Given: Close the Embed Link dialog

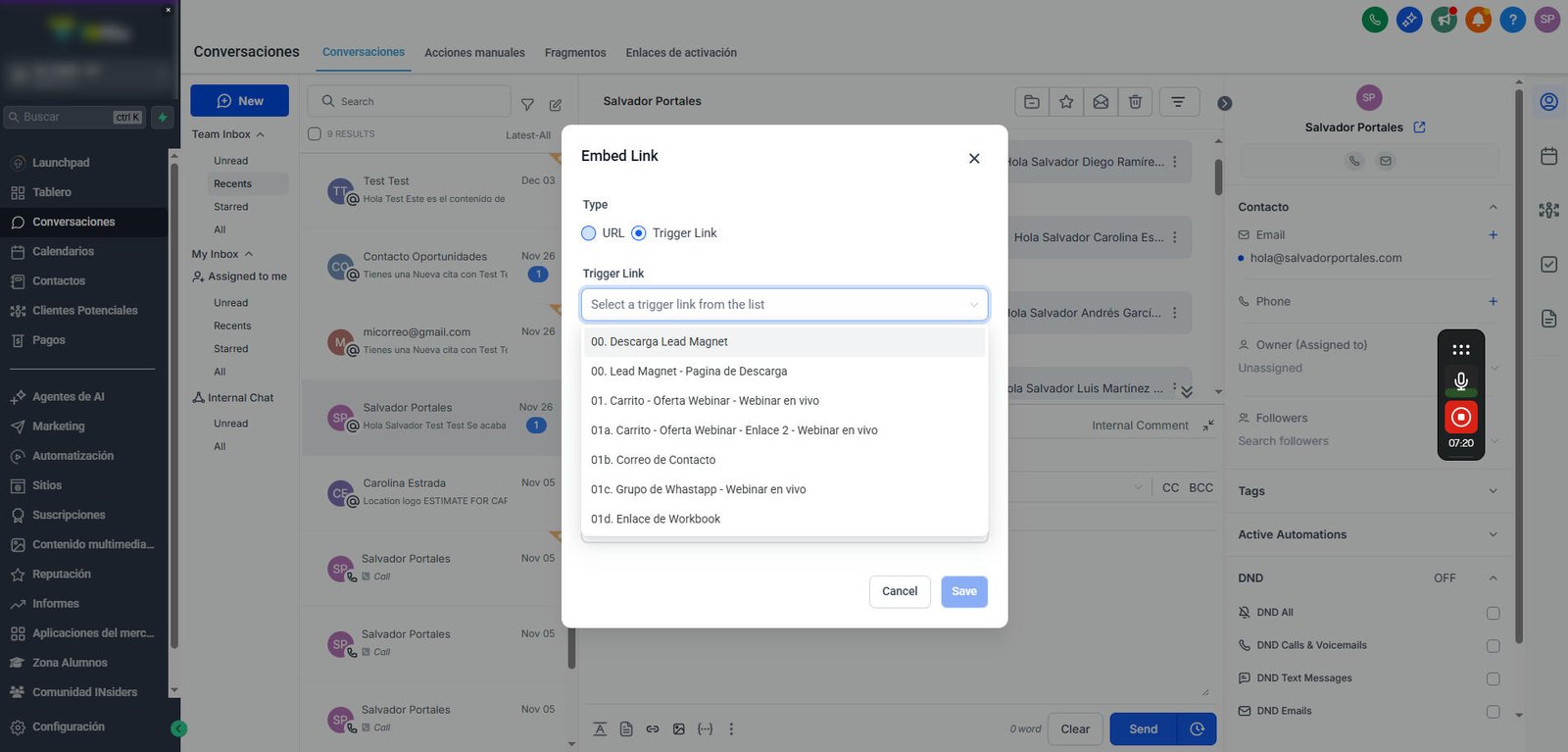Looking at the screenshot, I should point(974,158).
